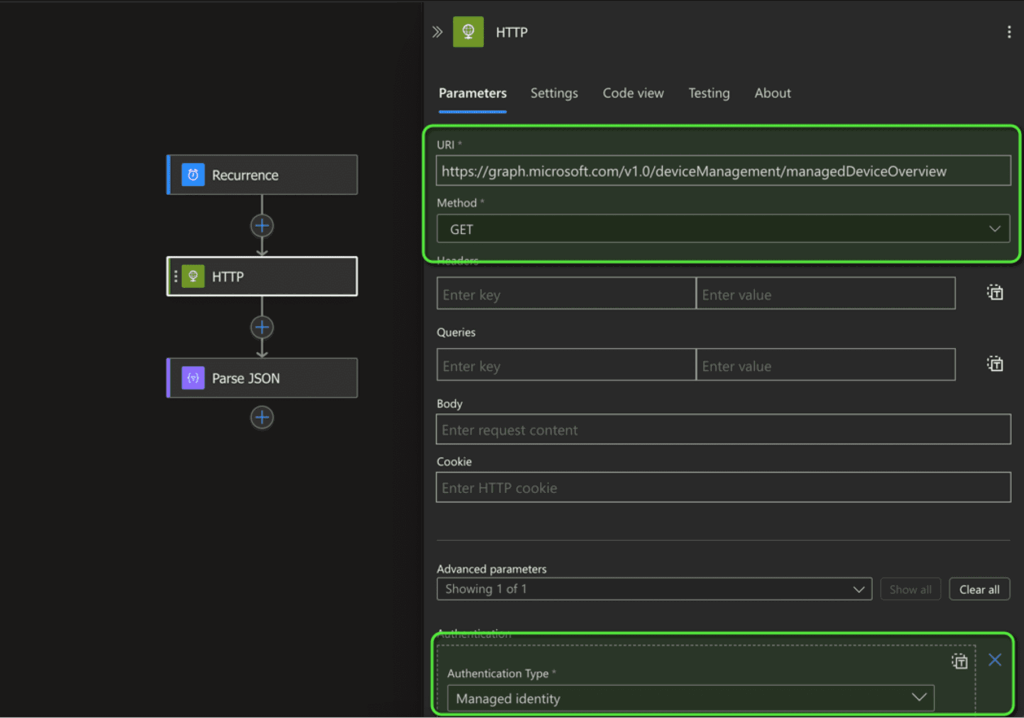Insert a step between Recurrence and HTTP
1024x718 pixels.
[x=261, y=225]
